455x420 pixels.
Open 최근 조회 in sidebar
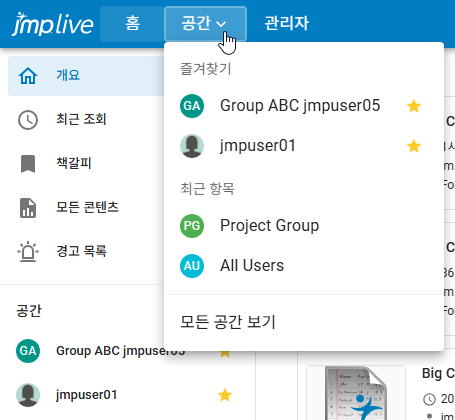coord(81,119)
